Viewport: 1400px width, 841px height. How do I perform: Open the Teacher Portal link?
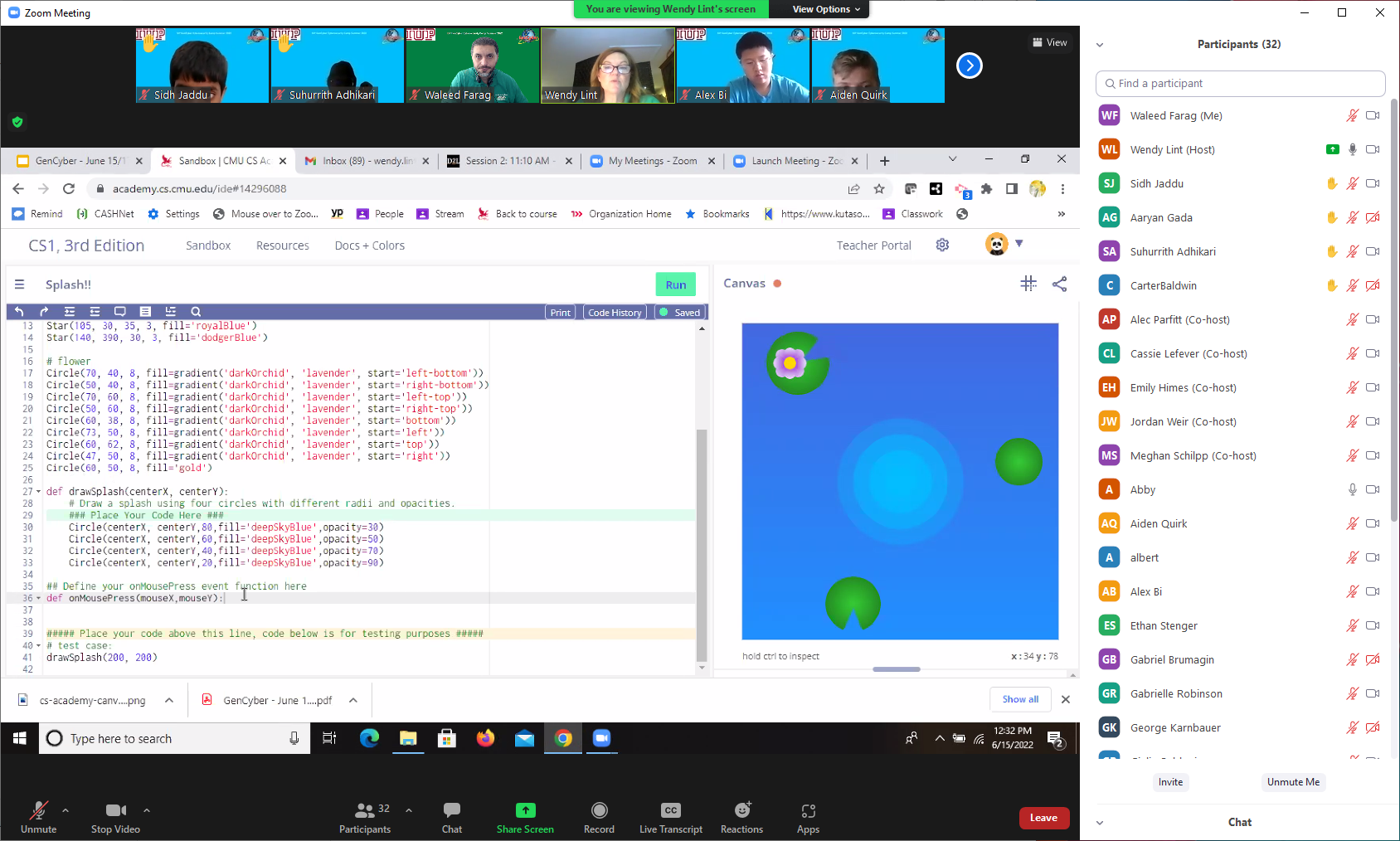pos(873,245)
